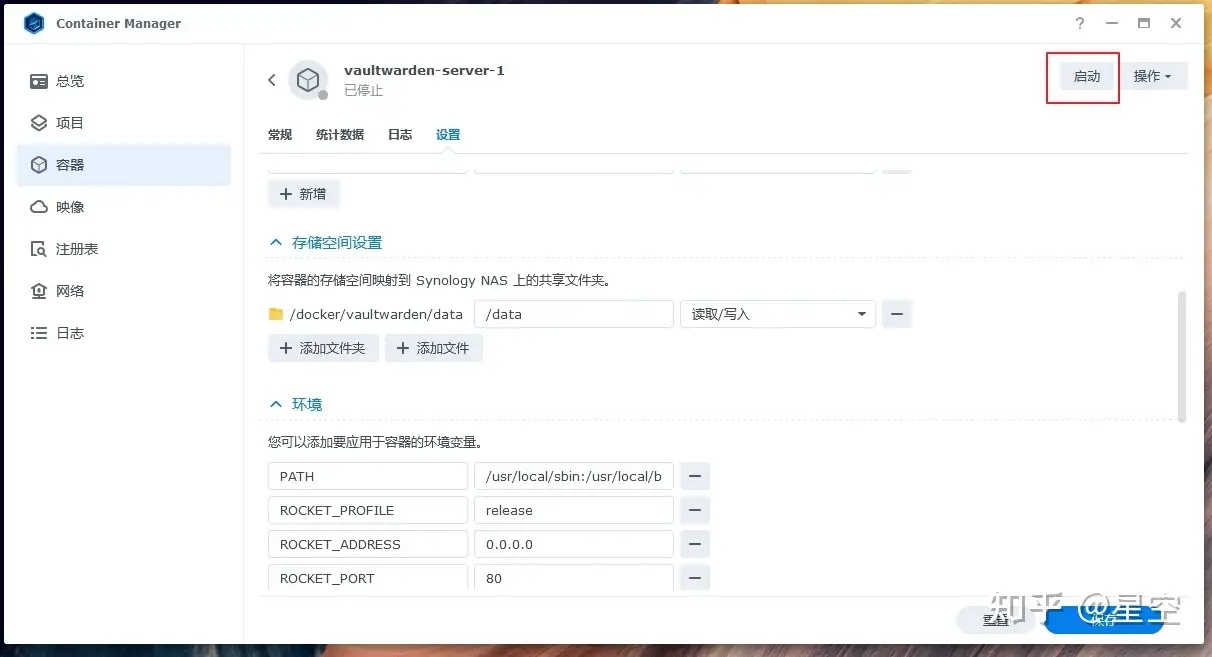
Task: Delete the ROCKET_PROFILE environment variable
Action: (694, 510)
